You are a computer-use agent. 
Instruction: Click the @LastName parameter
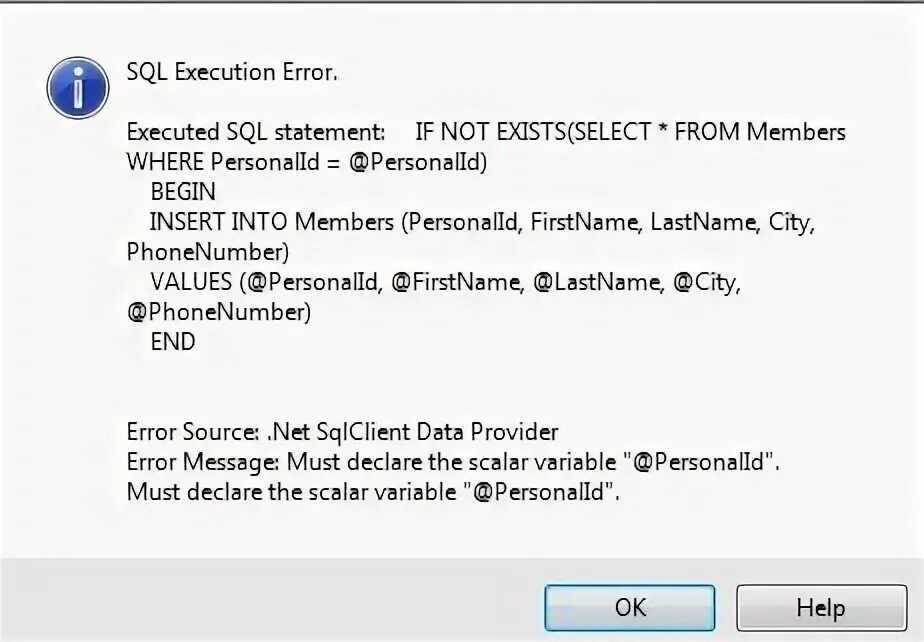point(597,282)
